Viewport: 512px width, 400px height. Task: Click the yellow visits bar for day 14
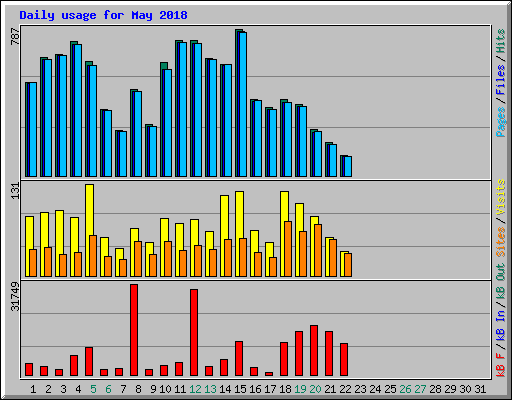(224, 217)
